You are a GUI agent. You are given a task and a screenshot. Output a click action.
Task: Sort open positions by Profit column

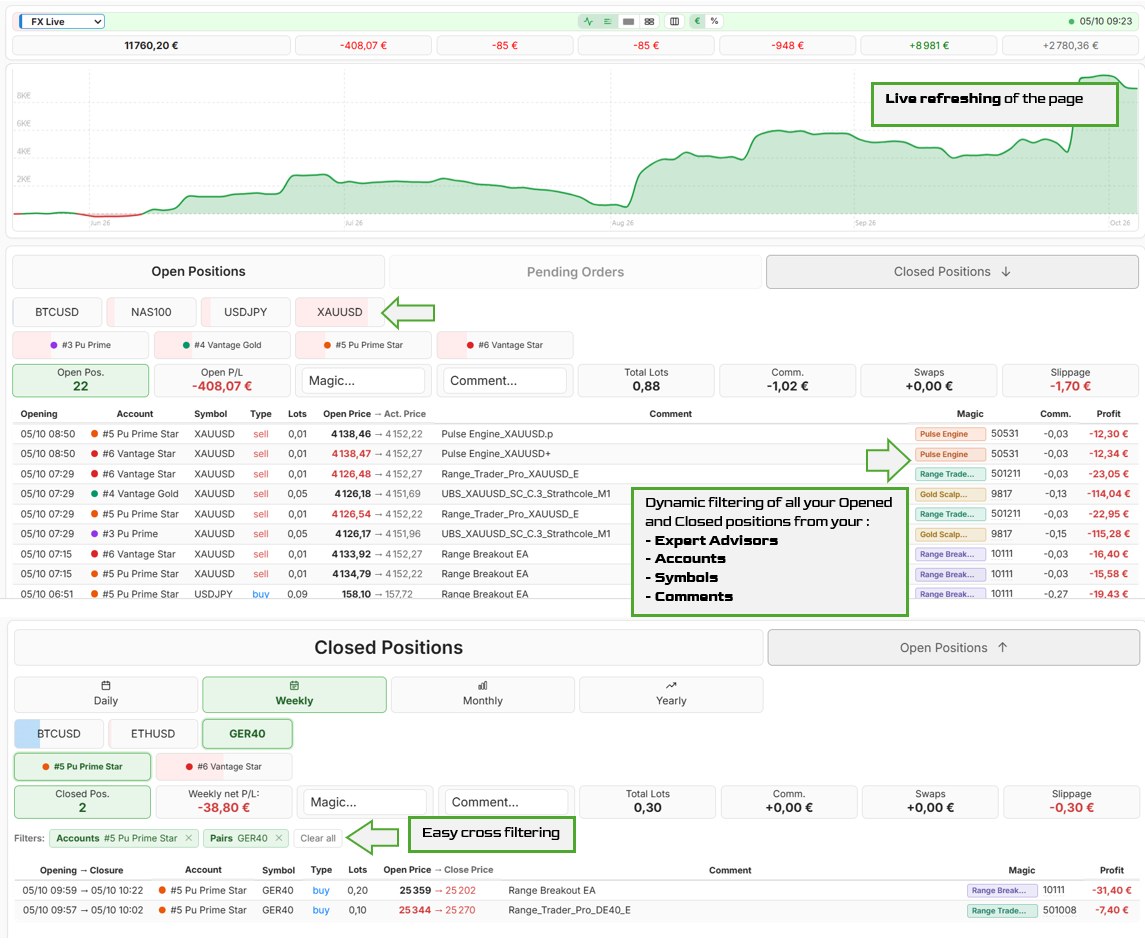[1108, 413]
